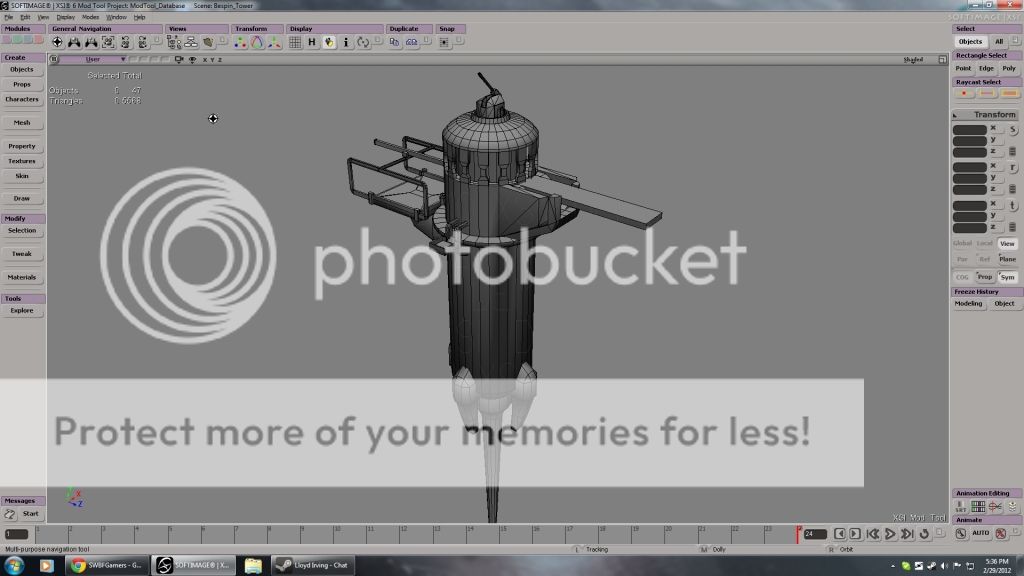Click the play forward button
The image size is (1024, 576).
click(x=890, y=534)
